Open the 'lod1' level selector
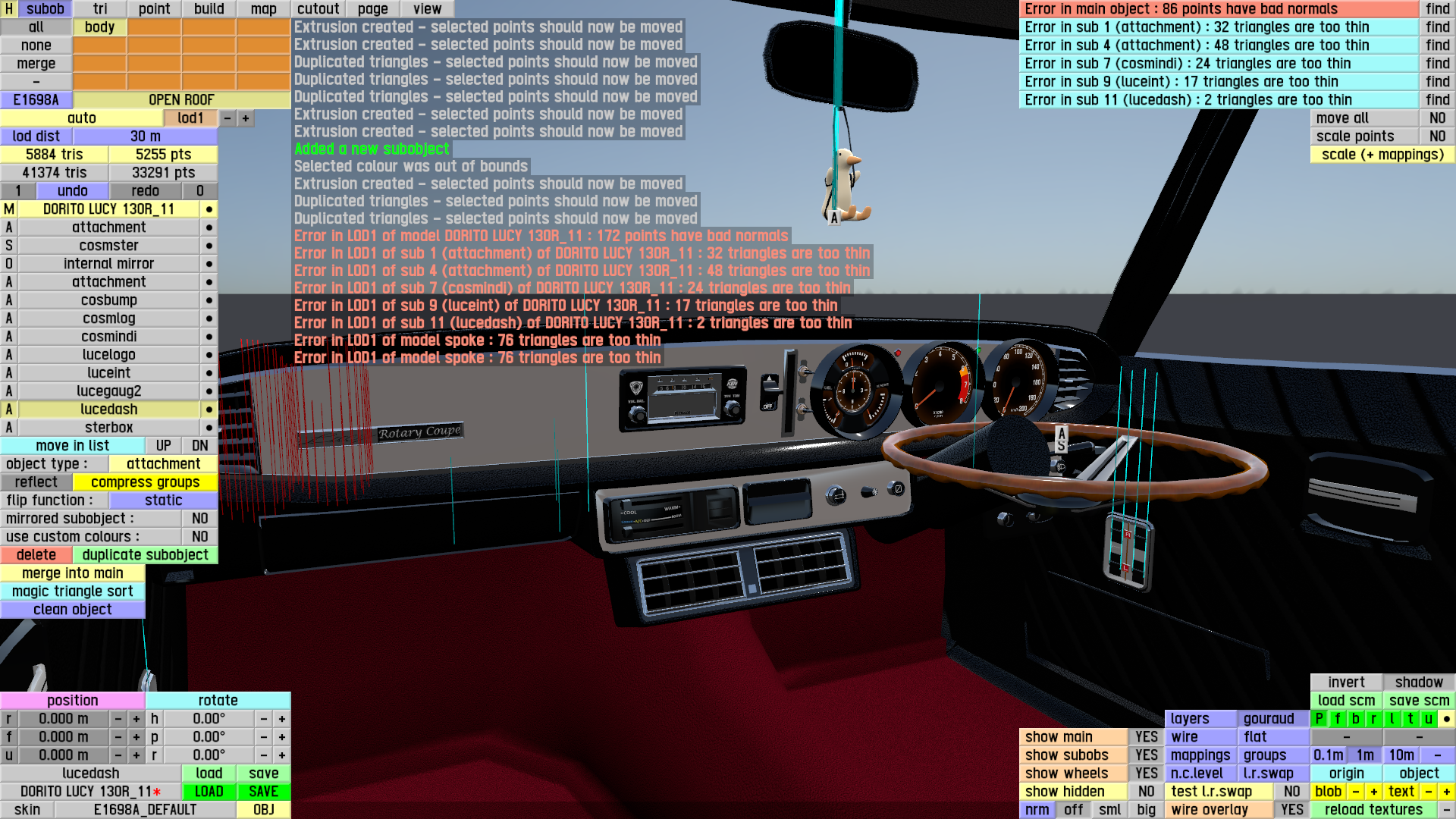Viewport: 1456px width, 819px height. [x=190, y=118]
